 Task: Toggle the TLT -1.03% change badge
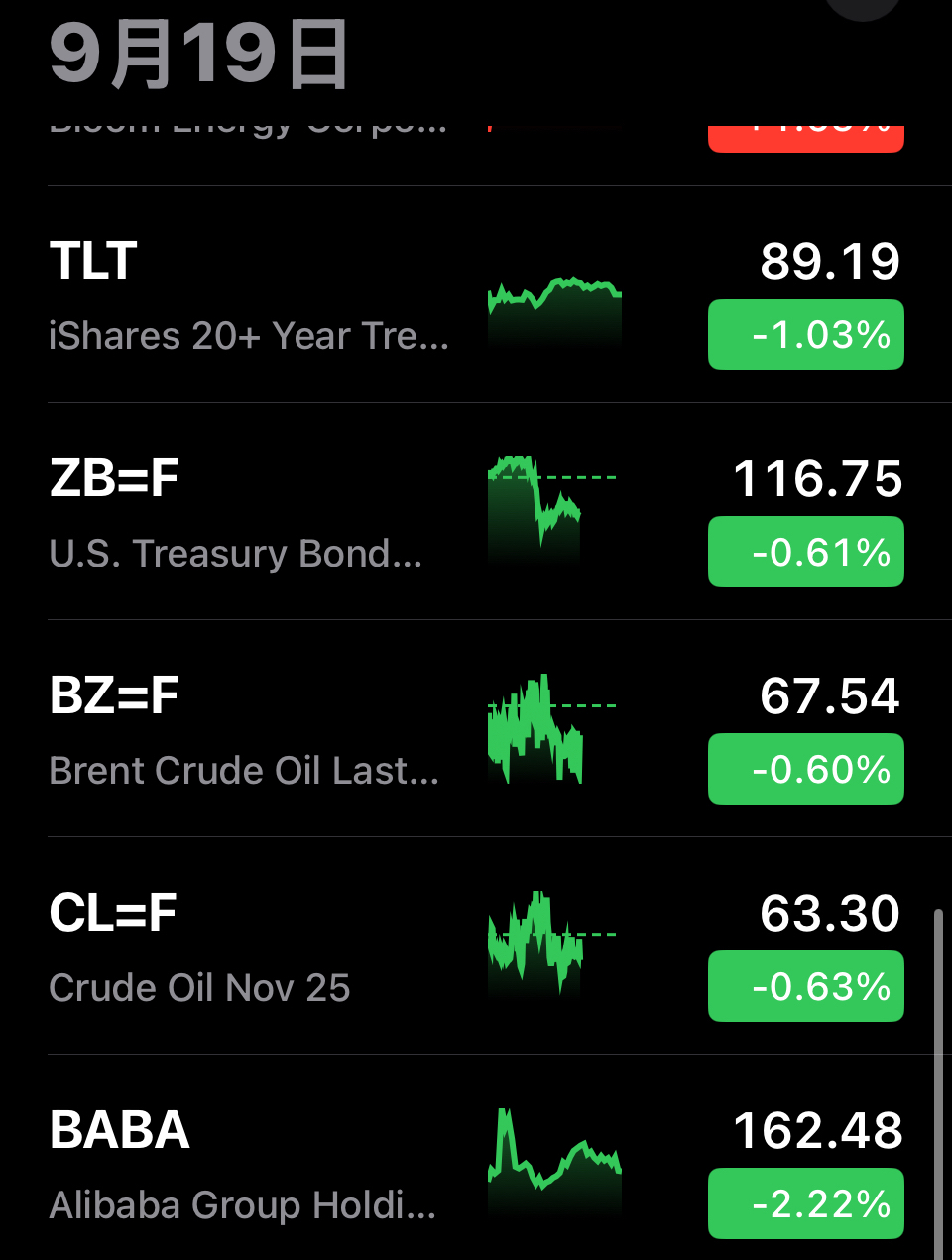pyautogui.click(x=806, y=334)
